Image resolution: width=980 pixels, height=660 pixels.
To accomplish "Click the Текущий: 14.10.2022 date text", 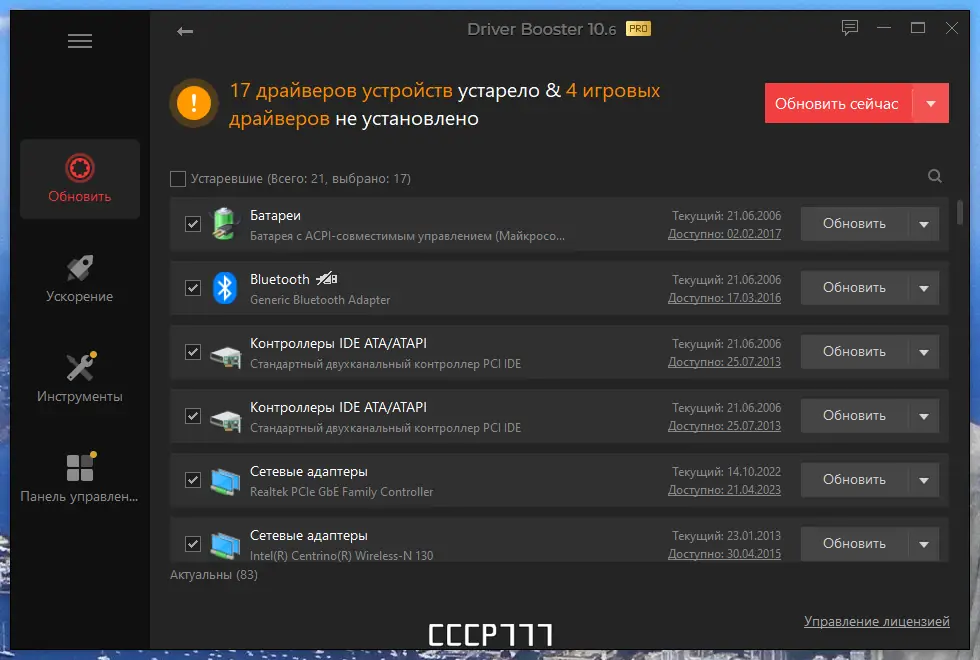I will click(x=726, y=472).
